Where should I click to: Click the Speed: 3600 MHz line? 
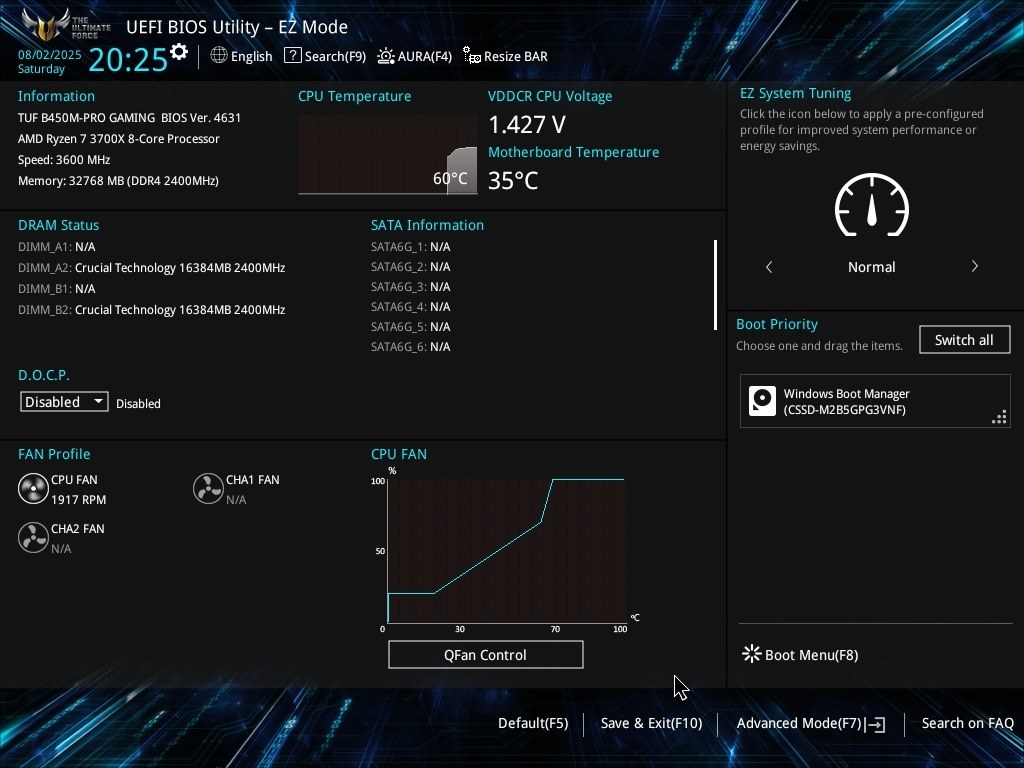coord(64,160)
